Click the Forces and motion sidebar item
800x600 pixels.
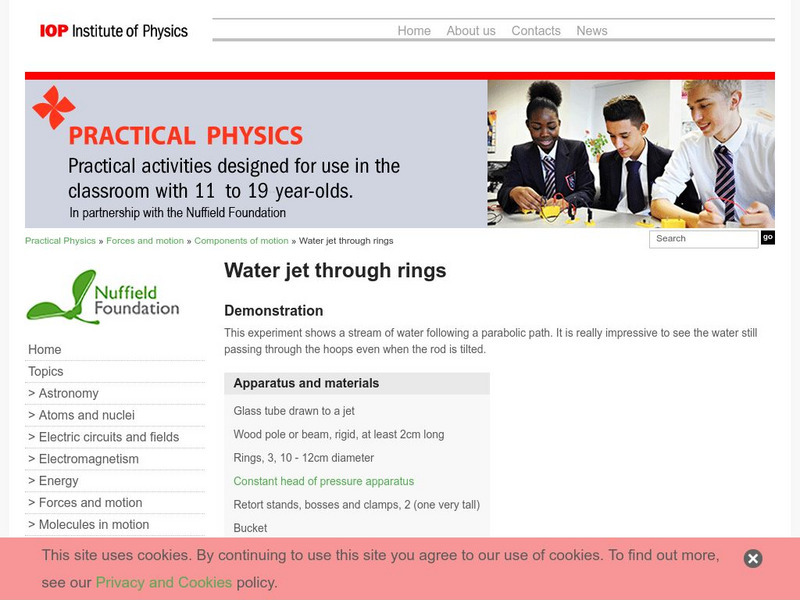click(88, 503)
